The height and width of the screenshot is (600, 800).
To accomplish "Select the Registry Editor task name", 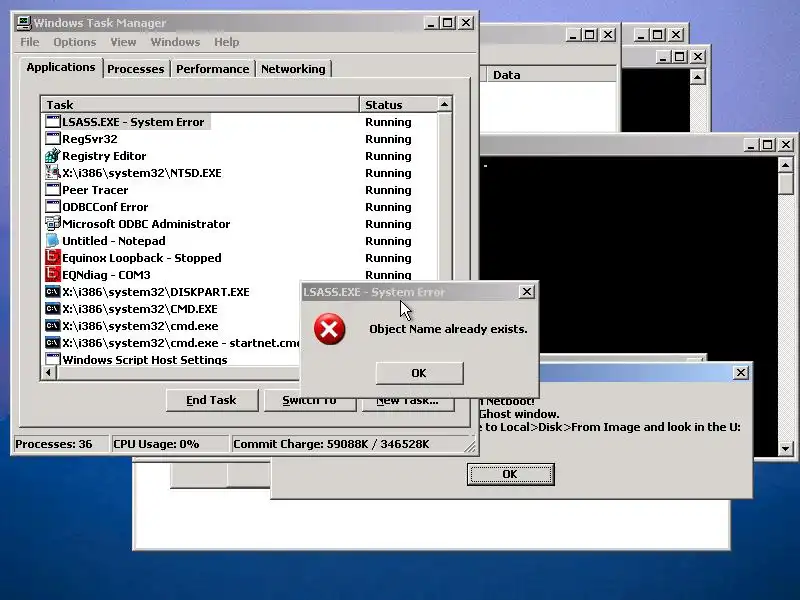I will click(104, 156).
